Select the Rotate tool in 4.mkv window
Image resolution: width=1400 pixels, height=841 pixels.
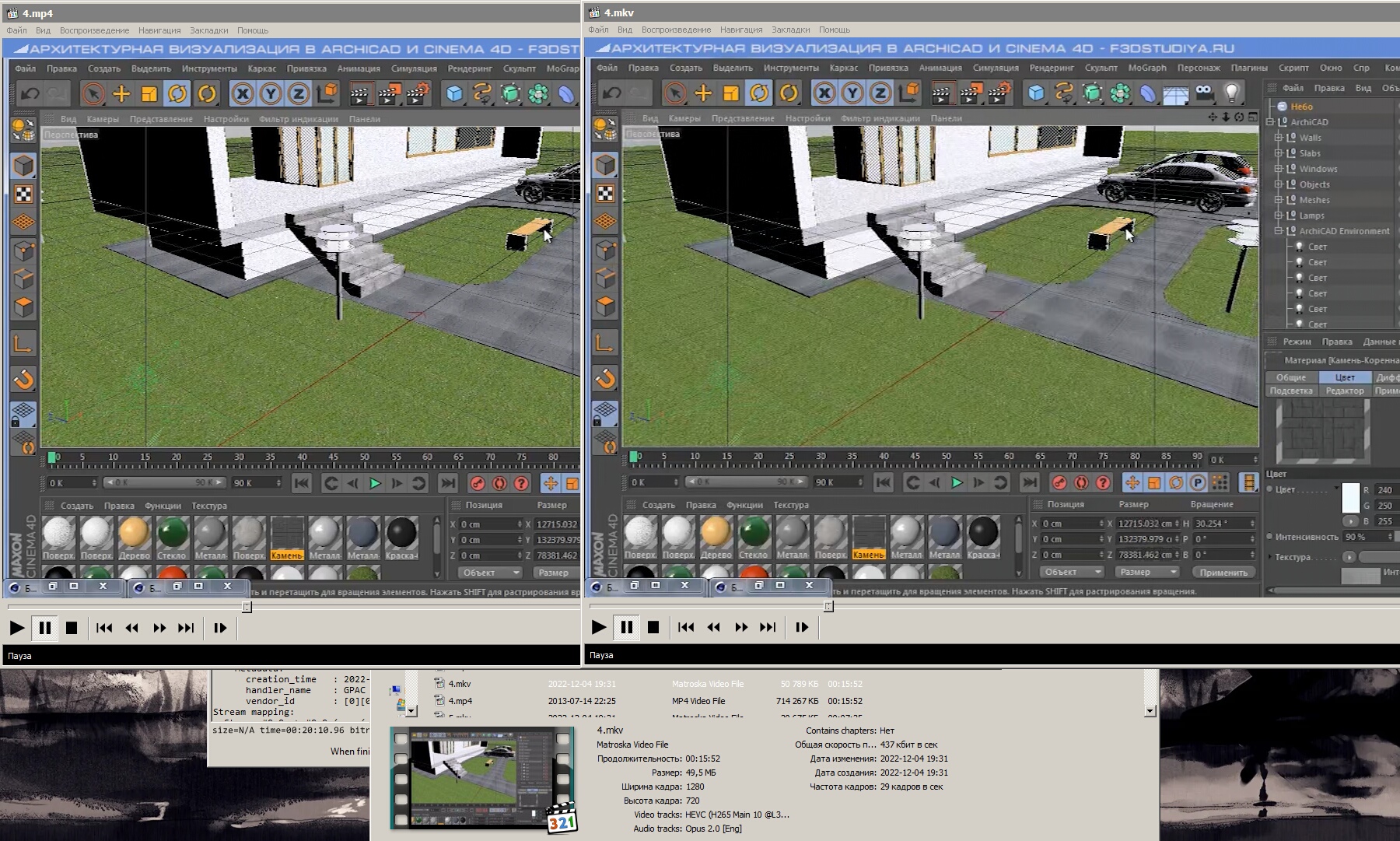coord(759,93)
